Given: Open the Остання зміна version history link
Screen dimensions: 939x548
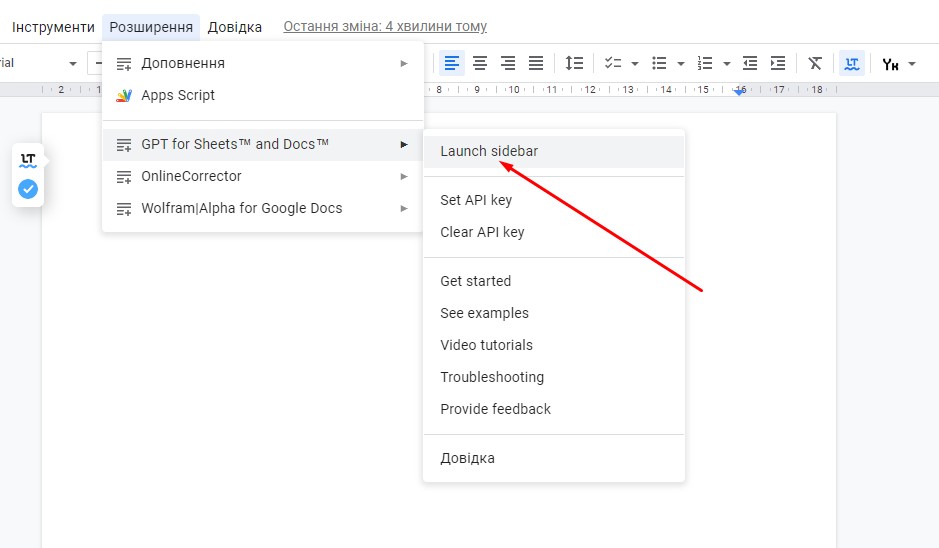Looking at the screenshot, I should pyautogui.click(x=385, y=26).
